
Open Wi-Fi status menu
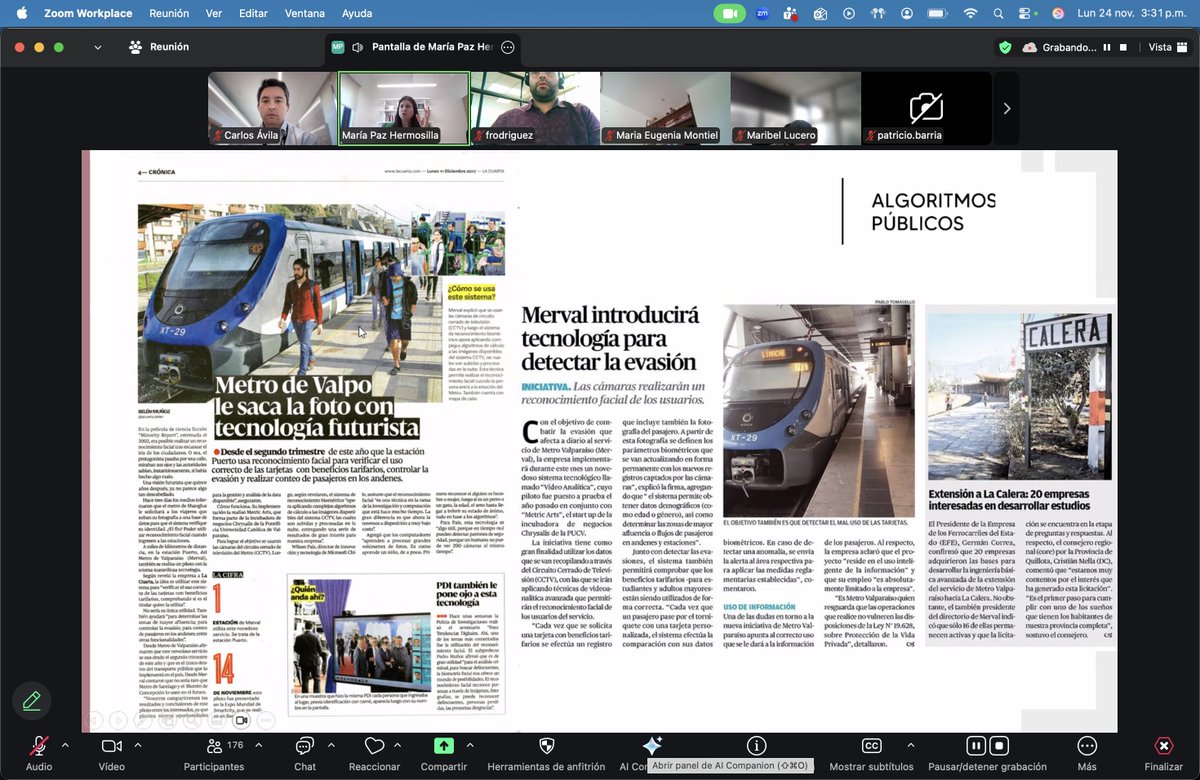(x=969, y=13)
